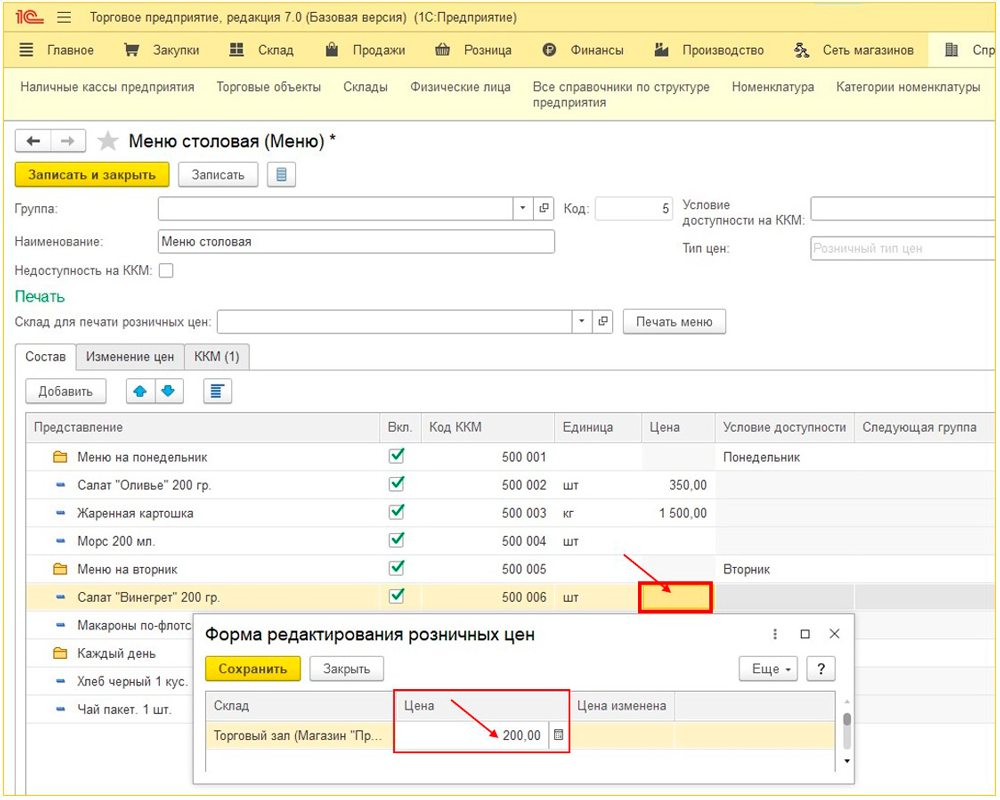Open calculator icon in Цена field

click(x=558, y=736)
